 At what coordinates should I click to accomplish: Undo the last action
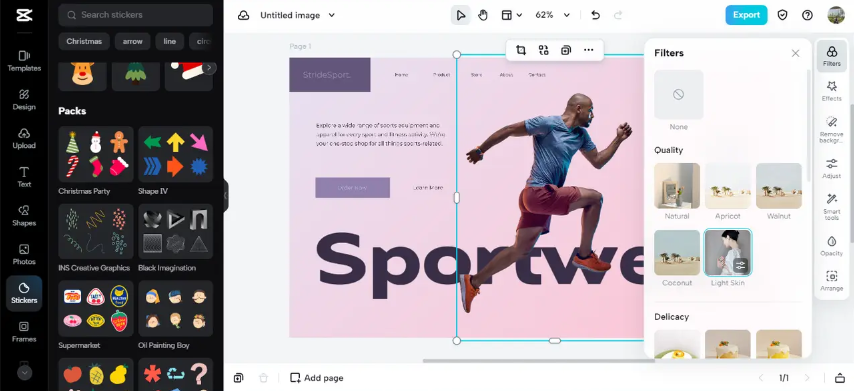595,15
